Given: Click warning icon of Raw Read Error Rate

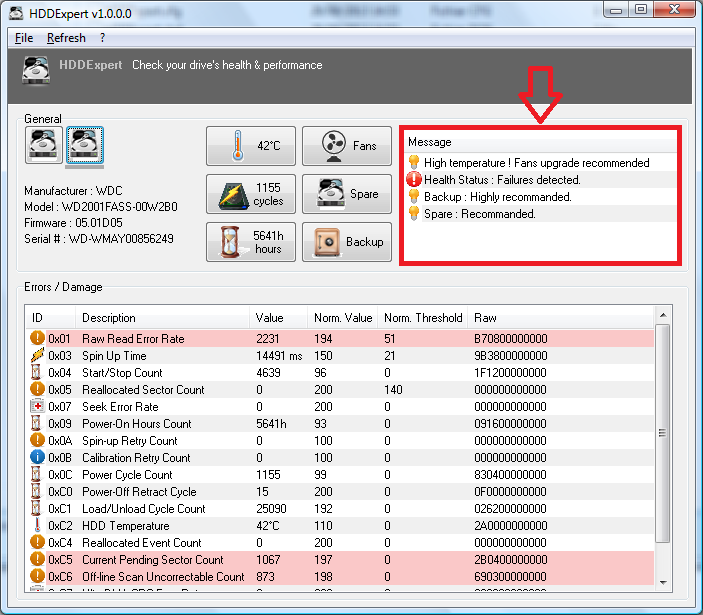Looking at the screenshot, I should pyautogui.click(x=37, y=338).
